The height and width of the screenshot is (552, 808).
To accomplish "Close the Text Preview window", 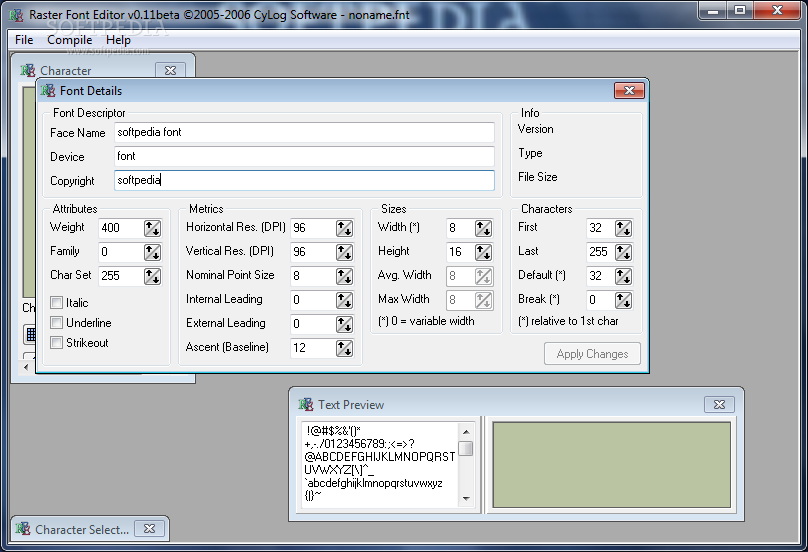I will (x=719, y=405).
